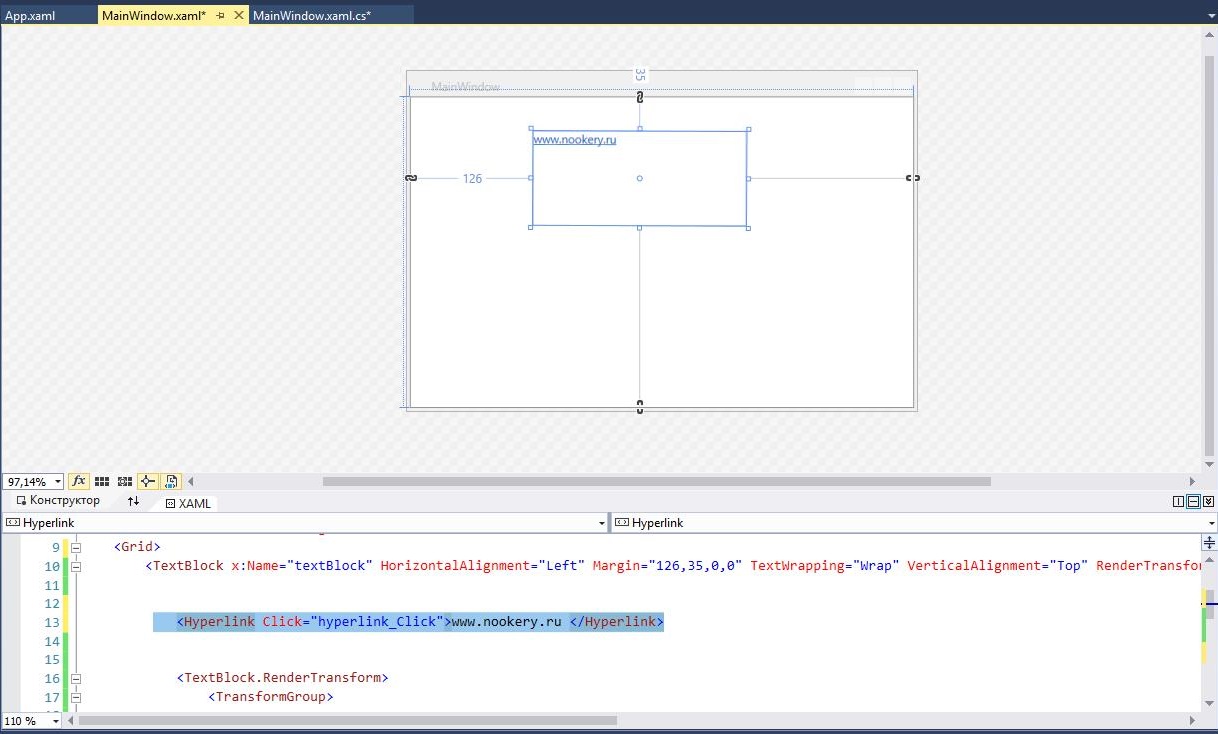Viewport: 1218px width, 734px height.
Task: Click VerticalAlignment="Top" in the code
Action: (998, 566)
